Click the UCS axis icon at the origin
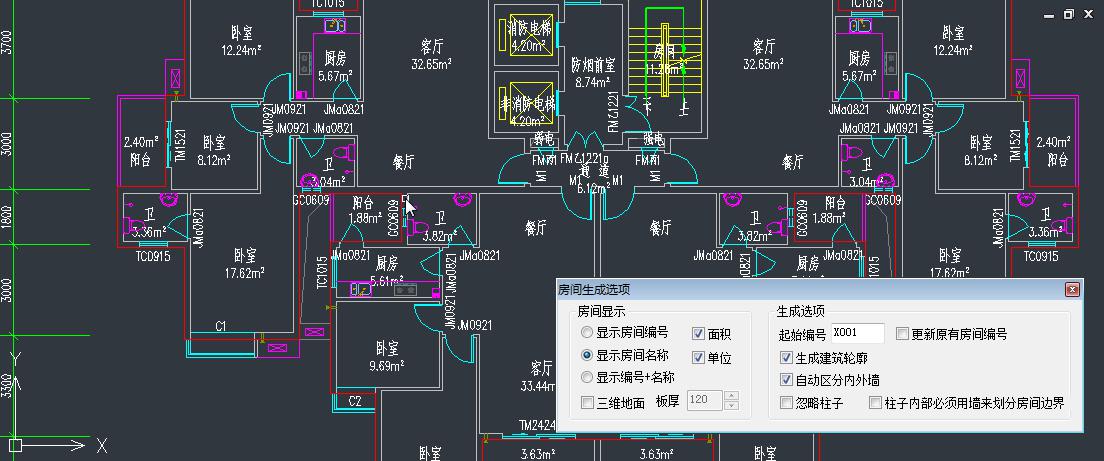 [14, 443]
